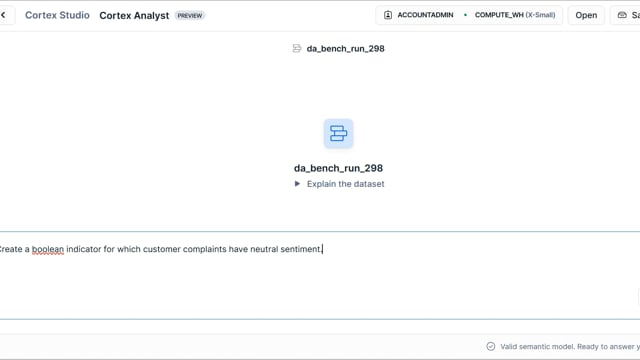Click inside the question input field
Image resolution: width=640 pixels, height=360 pixels.
tap(320, 276)
